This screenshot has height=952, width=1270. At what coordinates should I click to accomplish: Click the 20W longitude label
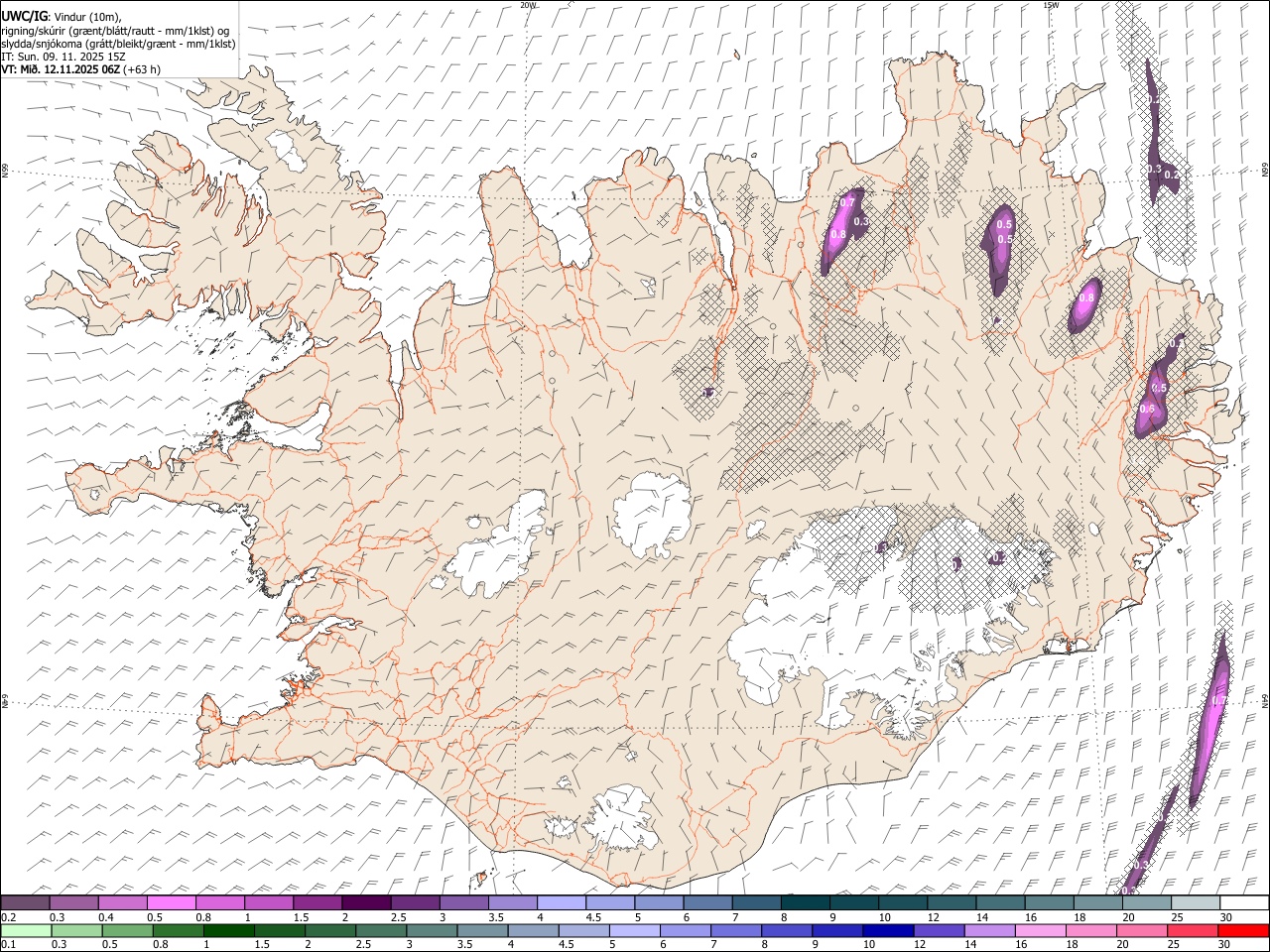(529, 5)
